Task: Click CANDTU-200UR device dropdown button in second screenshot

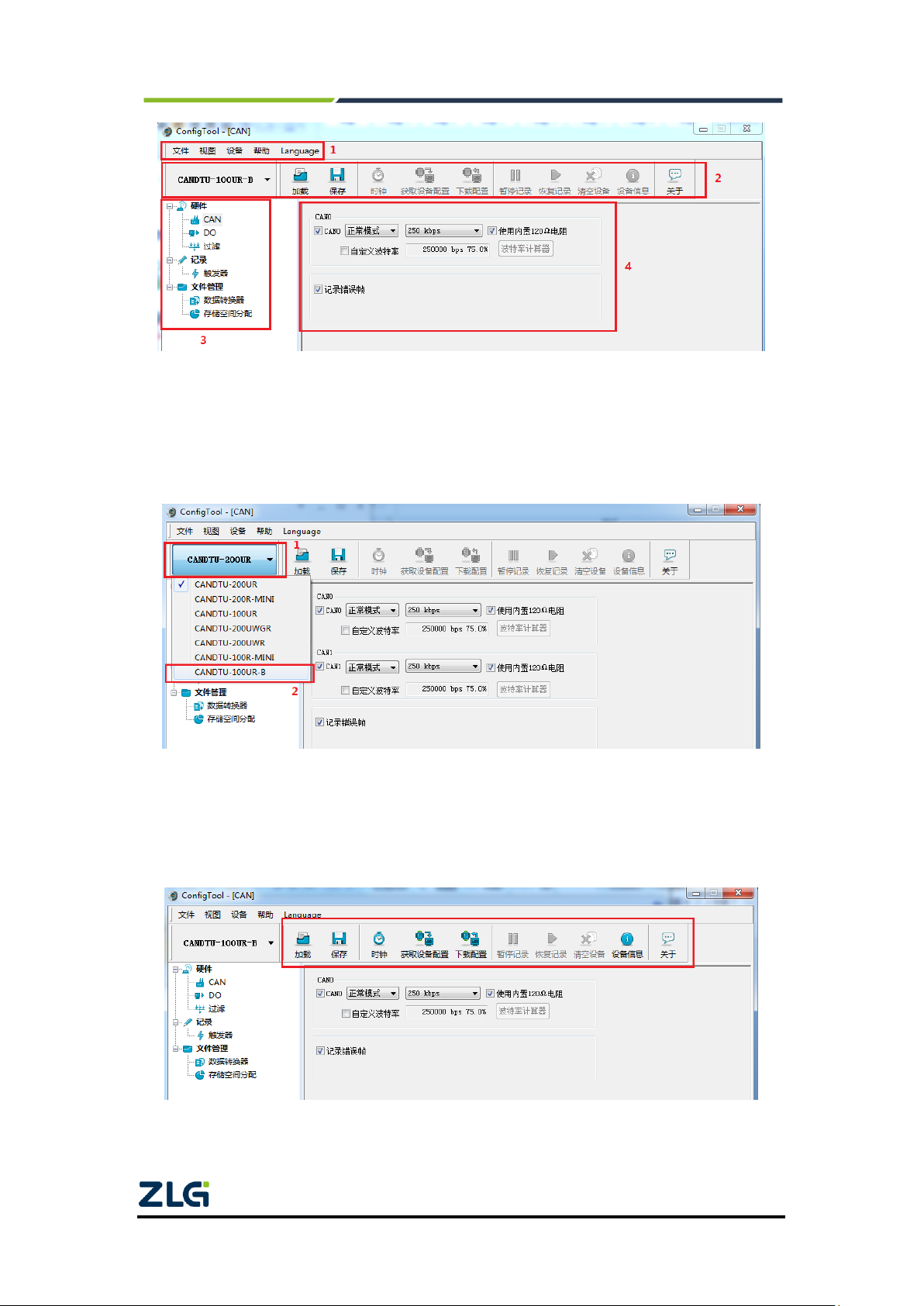Action: 226,560
